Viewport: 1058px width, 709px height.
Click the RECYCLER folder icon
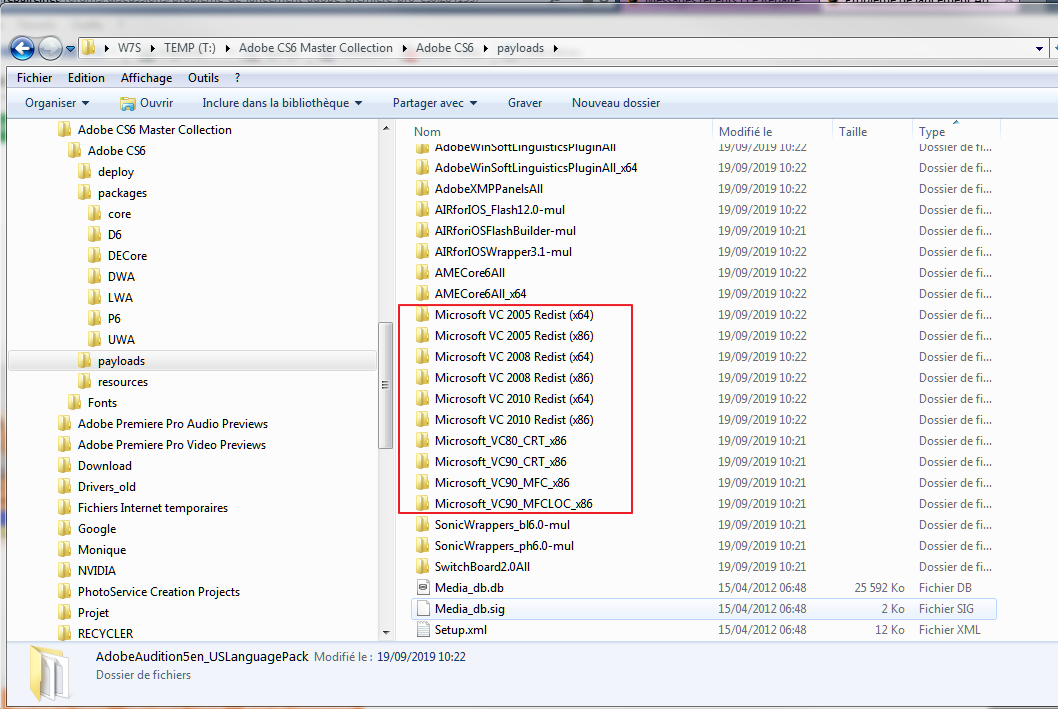pyautogui.click(x=65, y=633)
